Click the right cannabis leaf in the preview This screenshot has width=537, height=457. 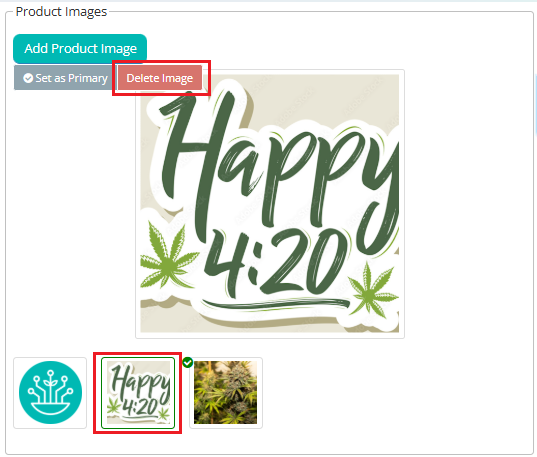pos(373,289)
